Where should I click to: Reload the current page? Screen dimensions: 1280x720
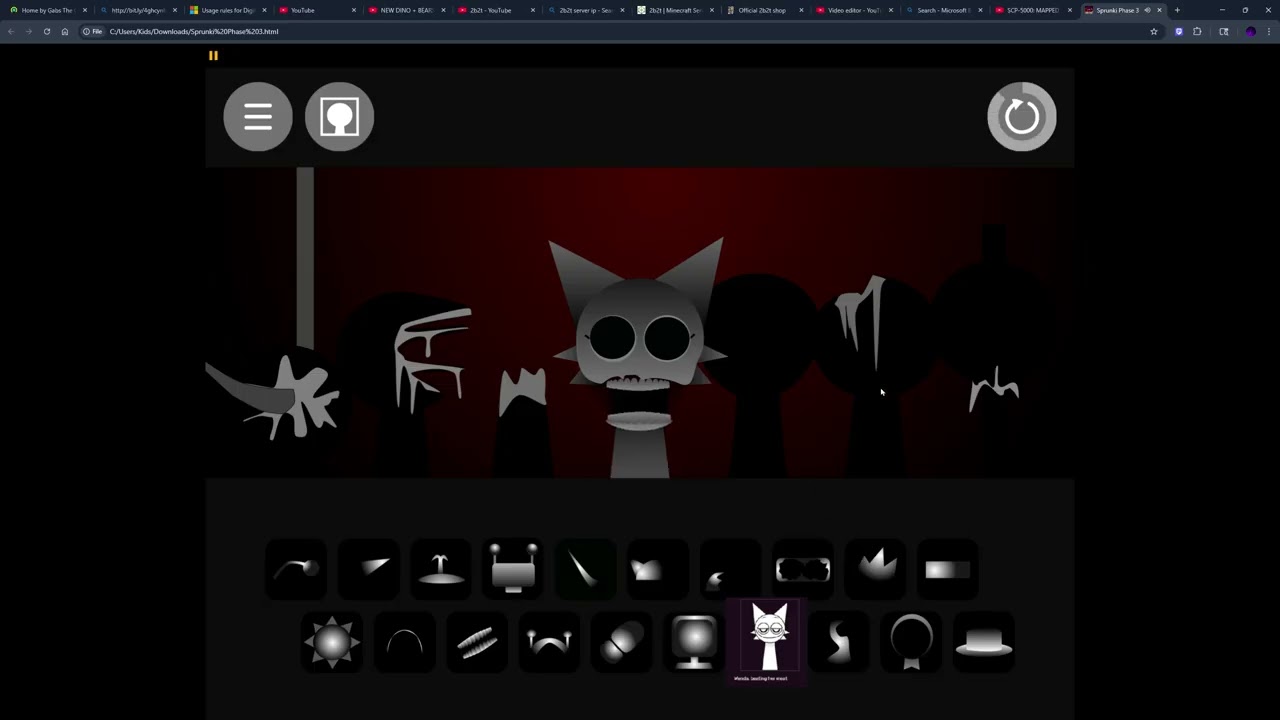click(x=46, y=31)
